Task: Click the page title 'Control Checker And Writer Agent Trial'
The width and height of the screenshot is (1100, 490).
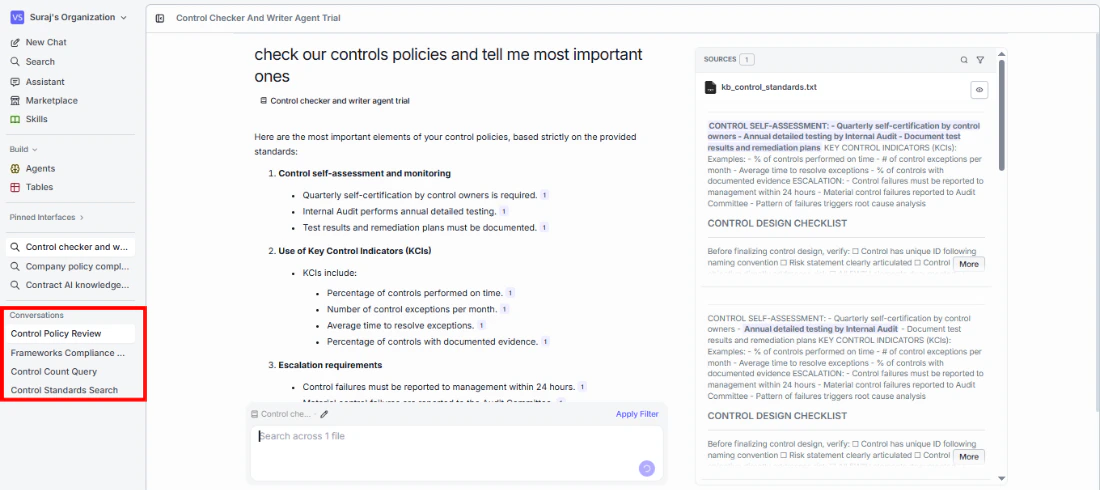Action: [x=258, y=18]
